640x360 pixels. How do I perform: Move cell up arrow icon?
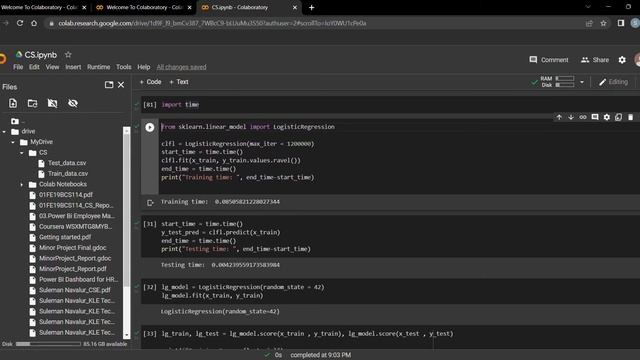[559, 117]
